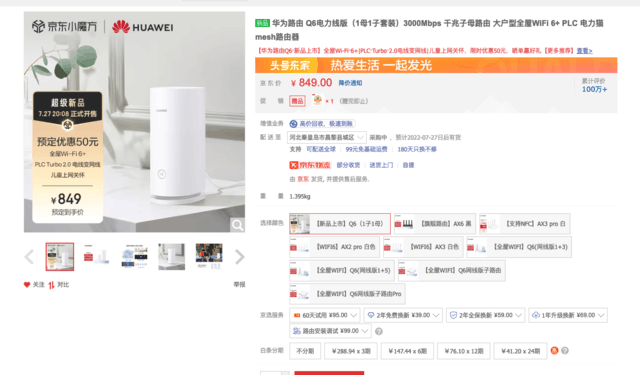Click the main Huawei router product image
640x375 pixels.
point(134,122)
